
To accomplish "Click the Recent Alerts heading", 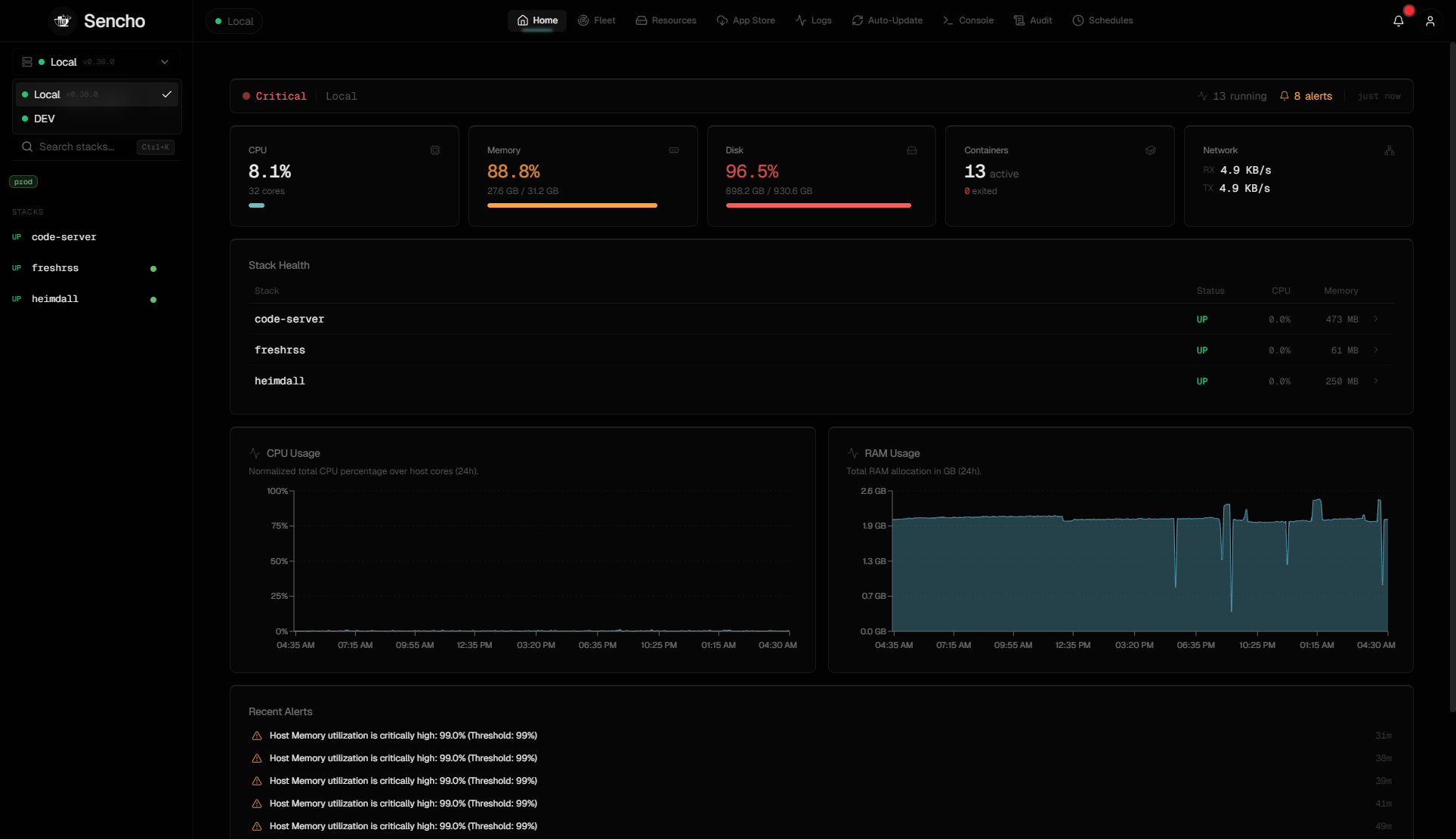I will click(280, 711).
